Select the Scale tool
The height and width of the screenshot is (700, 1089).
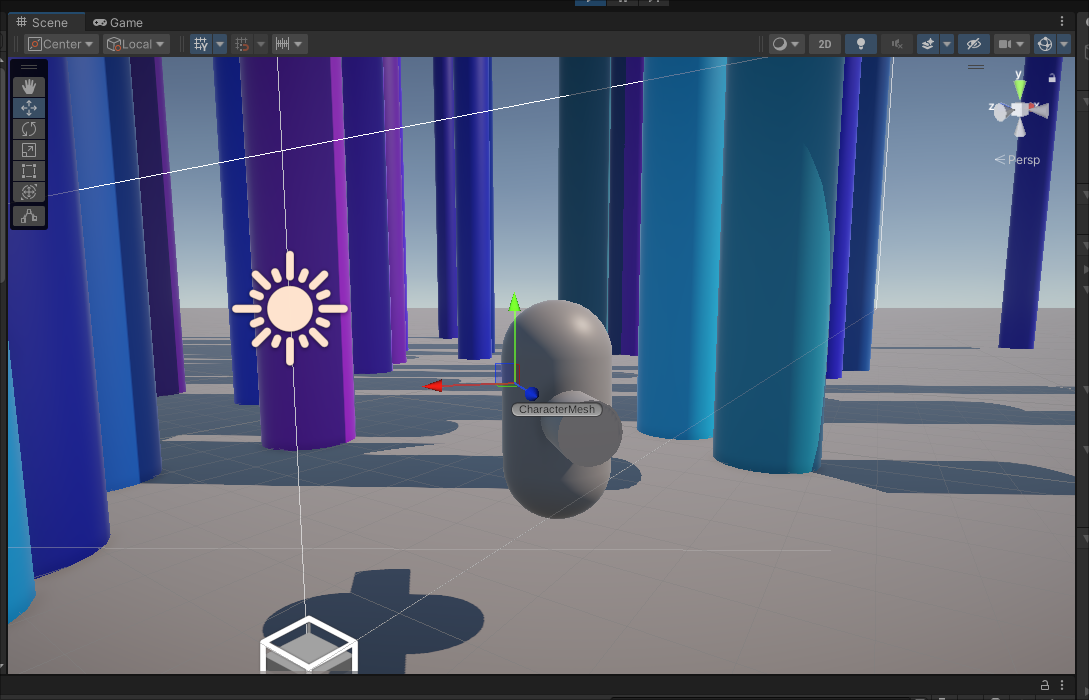28,150
